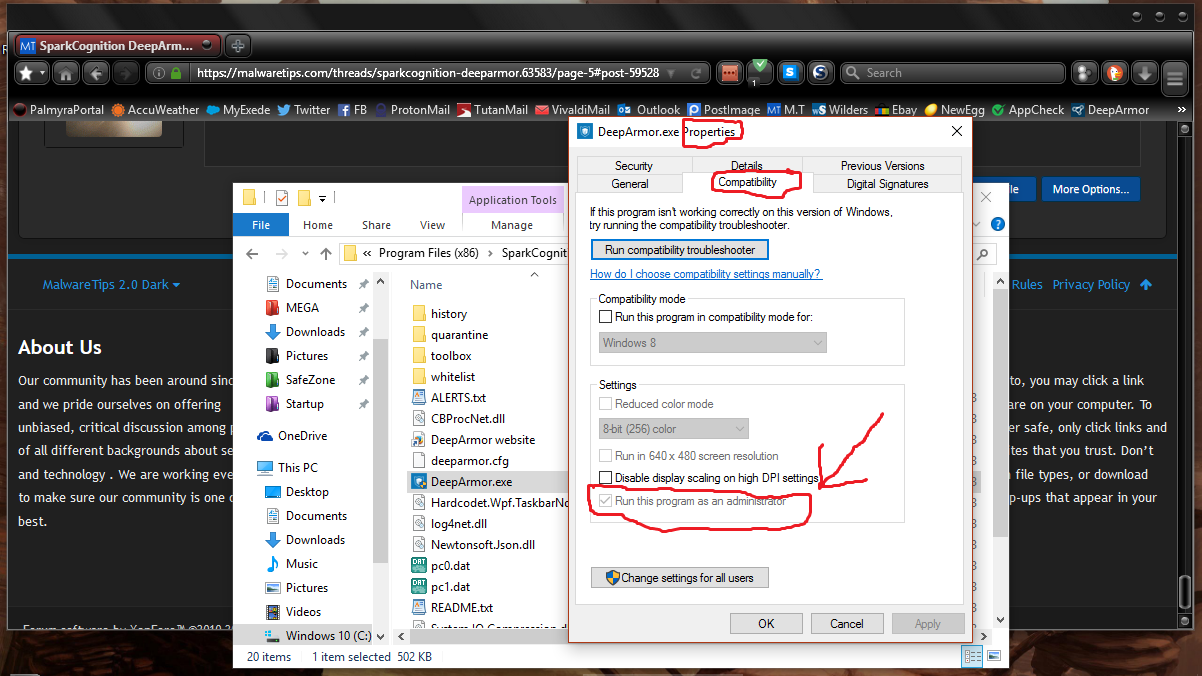Click in the browser Search field
This screenshot has width=1202, height=676.
(952, 73)
